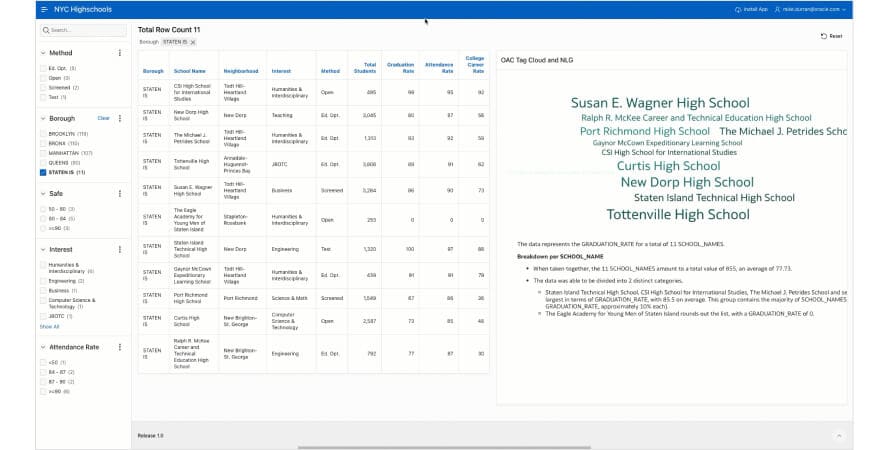Image resolution: width=888 pixels, height=450 pixels.
Task: Open the Interest facet actions menu
Action: point(120,249)
